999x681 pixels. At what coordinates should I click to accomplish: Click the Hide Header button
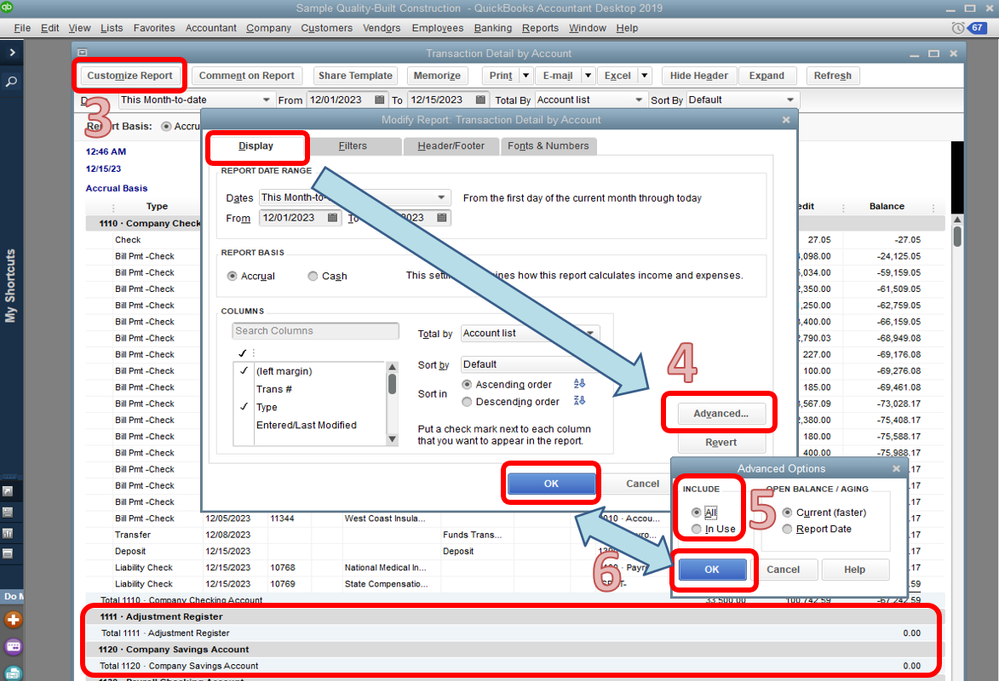point(699,76)
